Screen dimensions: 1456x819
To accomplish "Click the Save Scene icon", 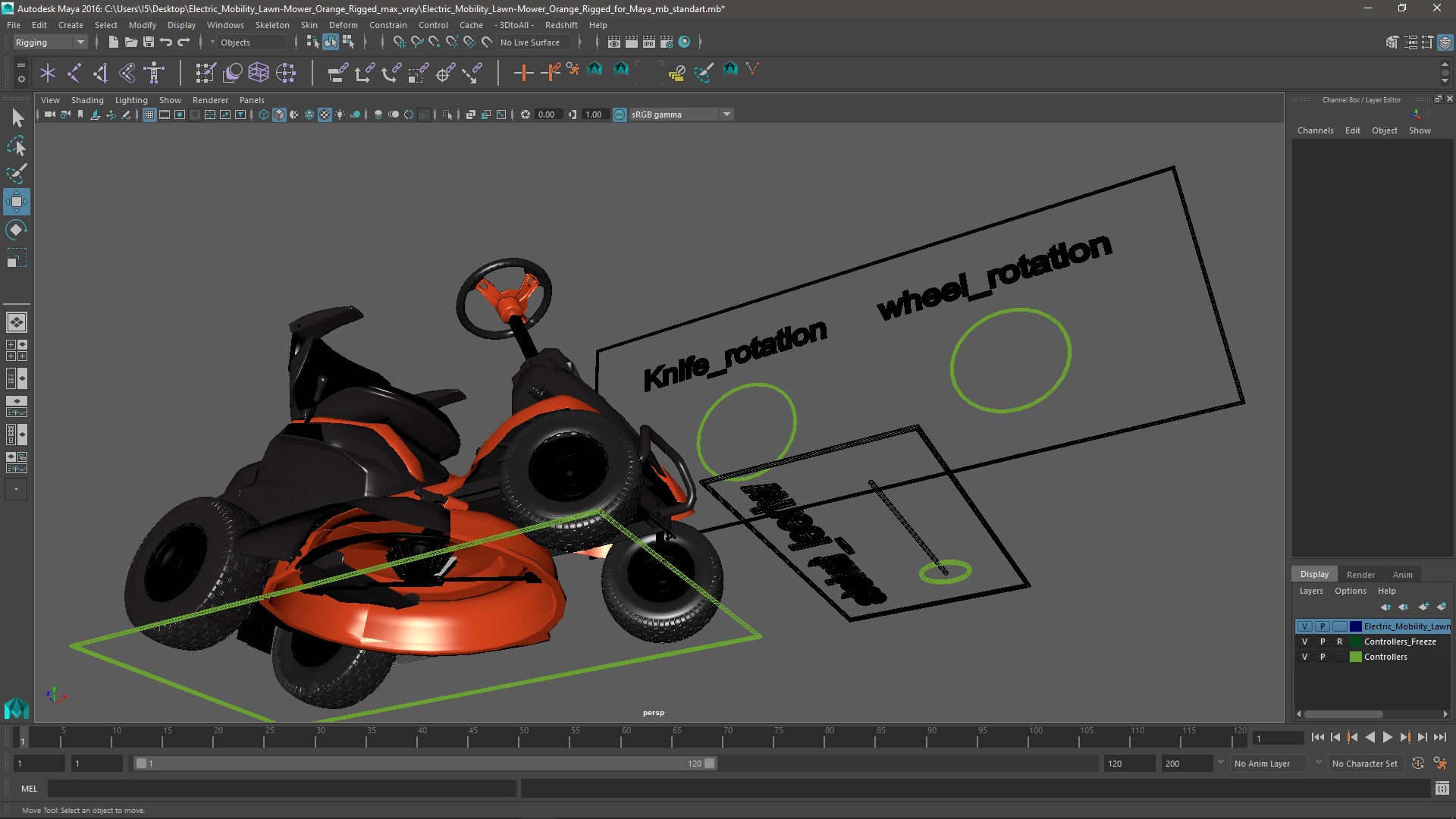I will click(x=149, y=42).
